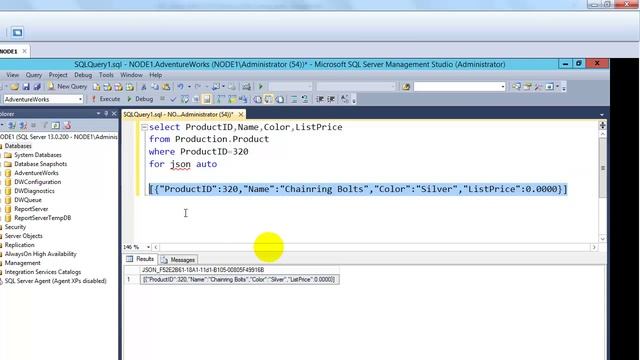
Task: Click the Find in Files icon
Action: coord(406,87)
